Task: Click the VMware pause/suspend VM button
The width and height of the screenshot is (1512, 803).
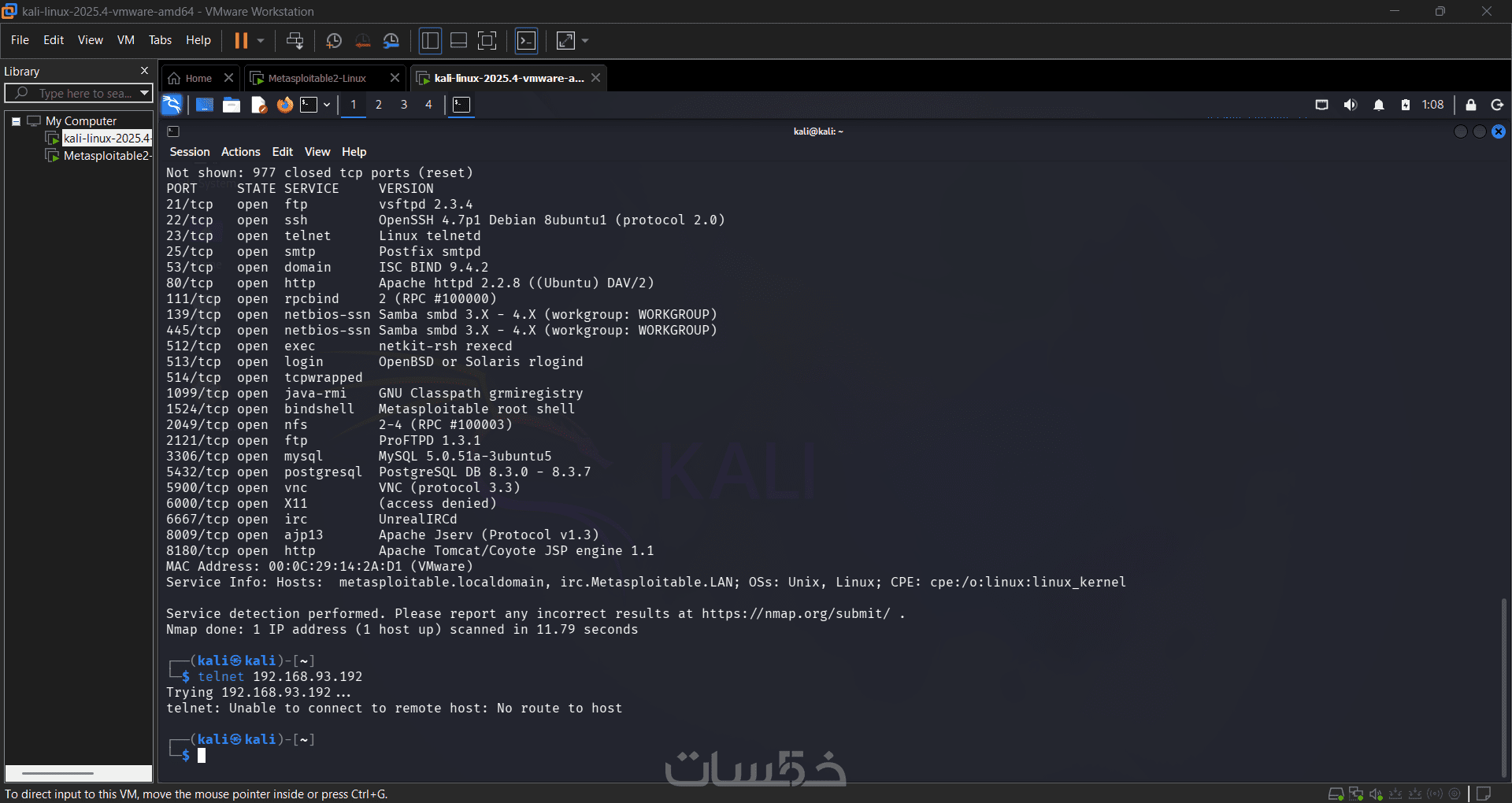Action: click(x=241, y=40)
